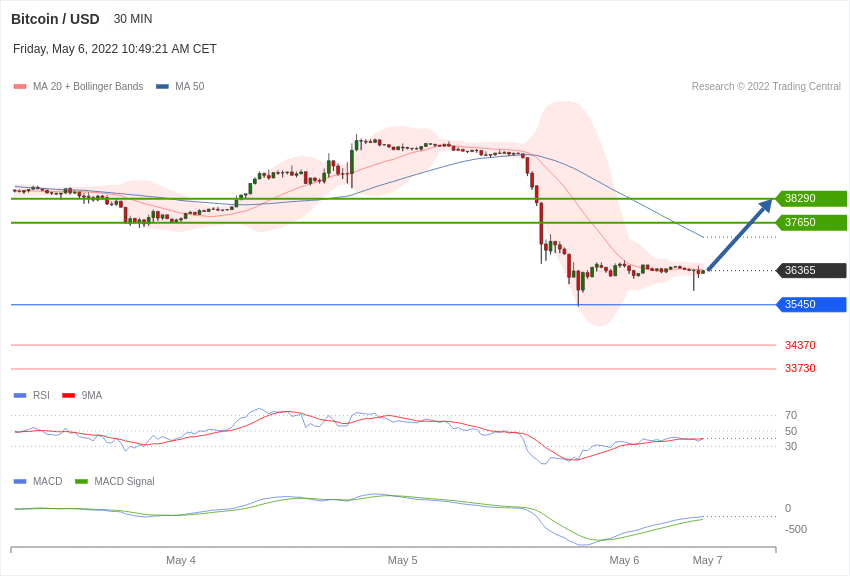This screenshot has width=850, height=576.
Task: Click the 'Research © 2022 Trading Central' credit
Action: pyautogui.click(x=766, y=86)
